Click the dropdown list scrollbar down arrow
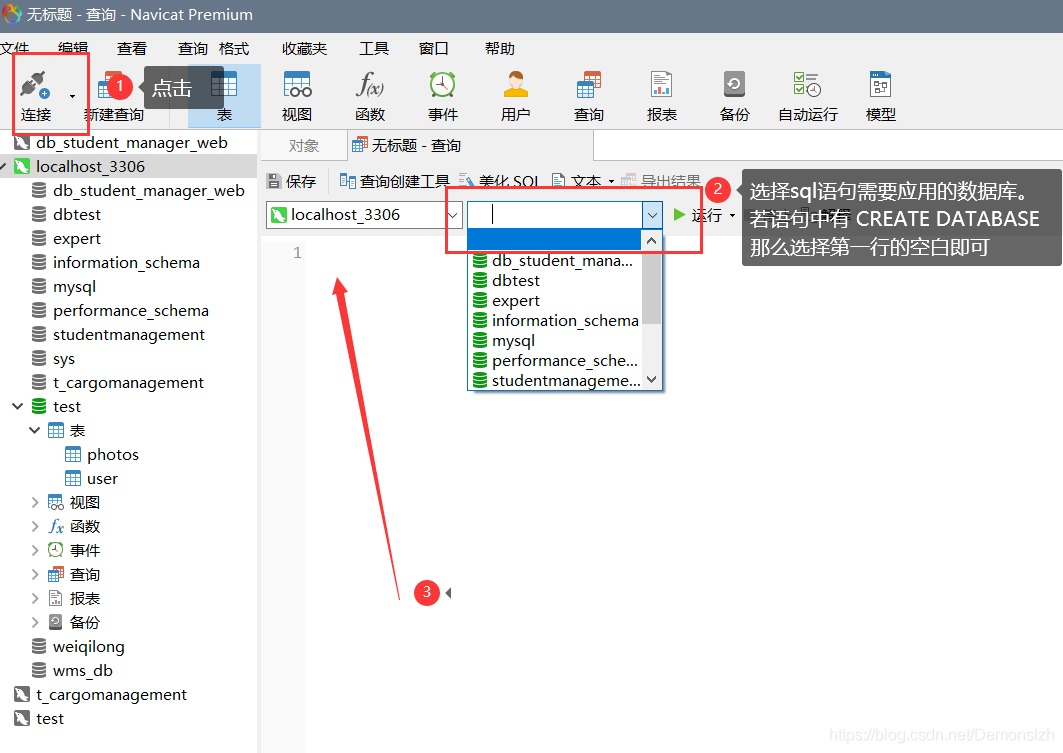Screen dimensions: 1063x753 651,380
